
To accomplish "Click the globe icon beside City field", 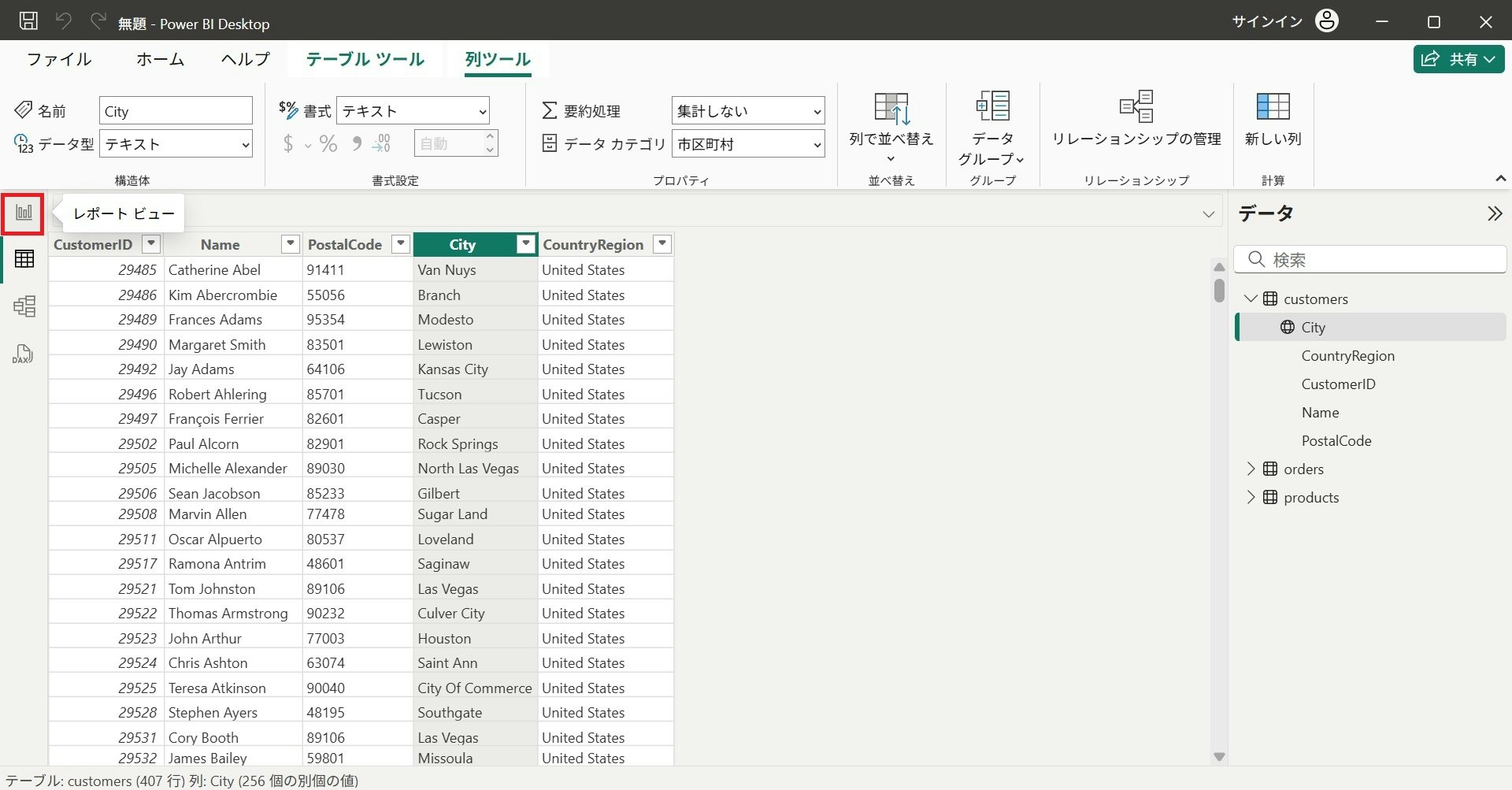I will [1288, 327].
